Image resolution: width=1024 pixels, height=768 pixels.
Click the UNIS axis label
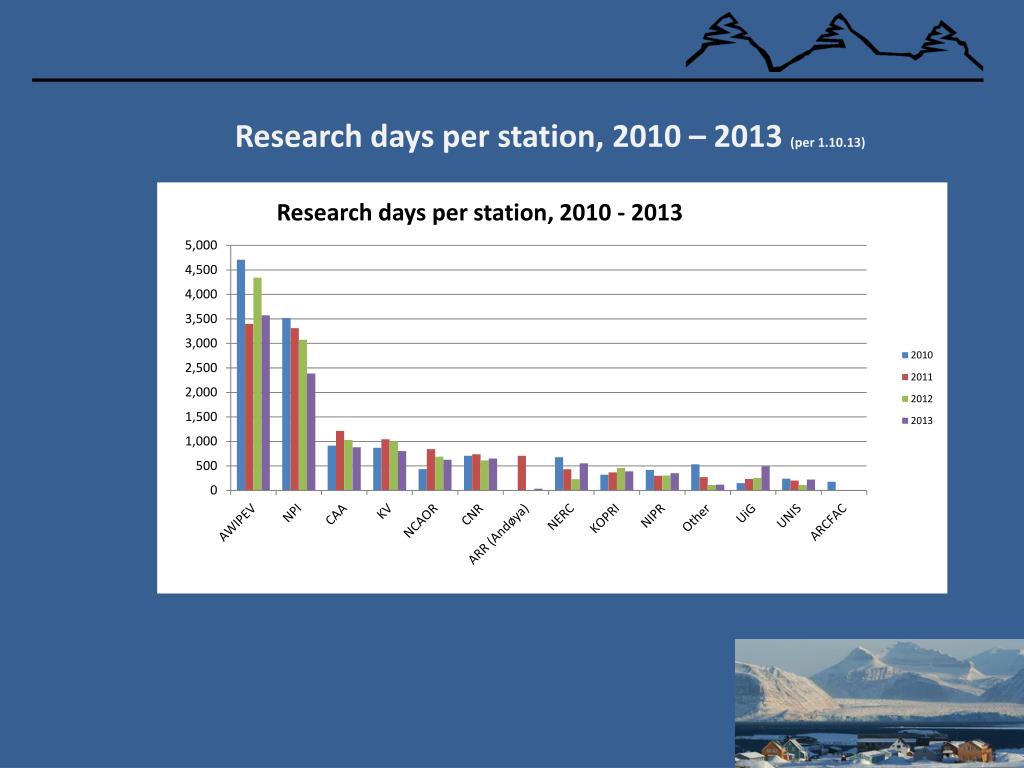pyautogui.click(x=789, y=515)
